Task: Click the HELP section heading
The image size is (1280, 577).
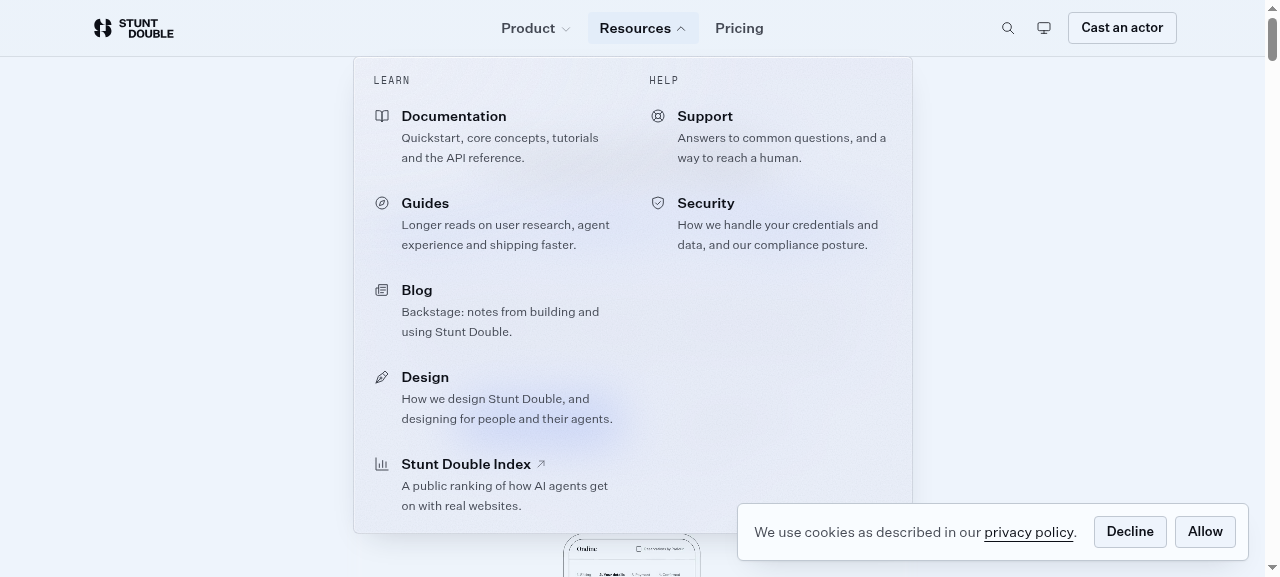Action: (x=663, y=80)
